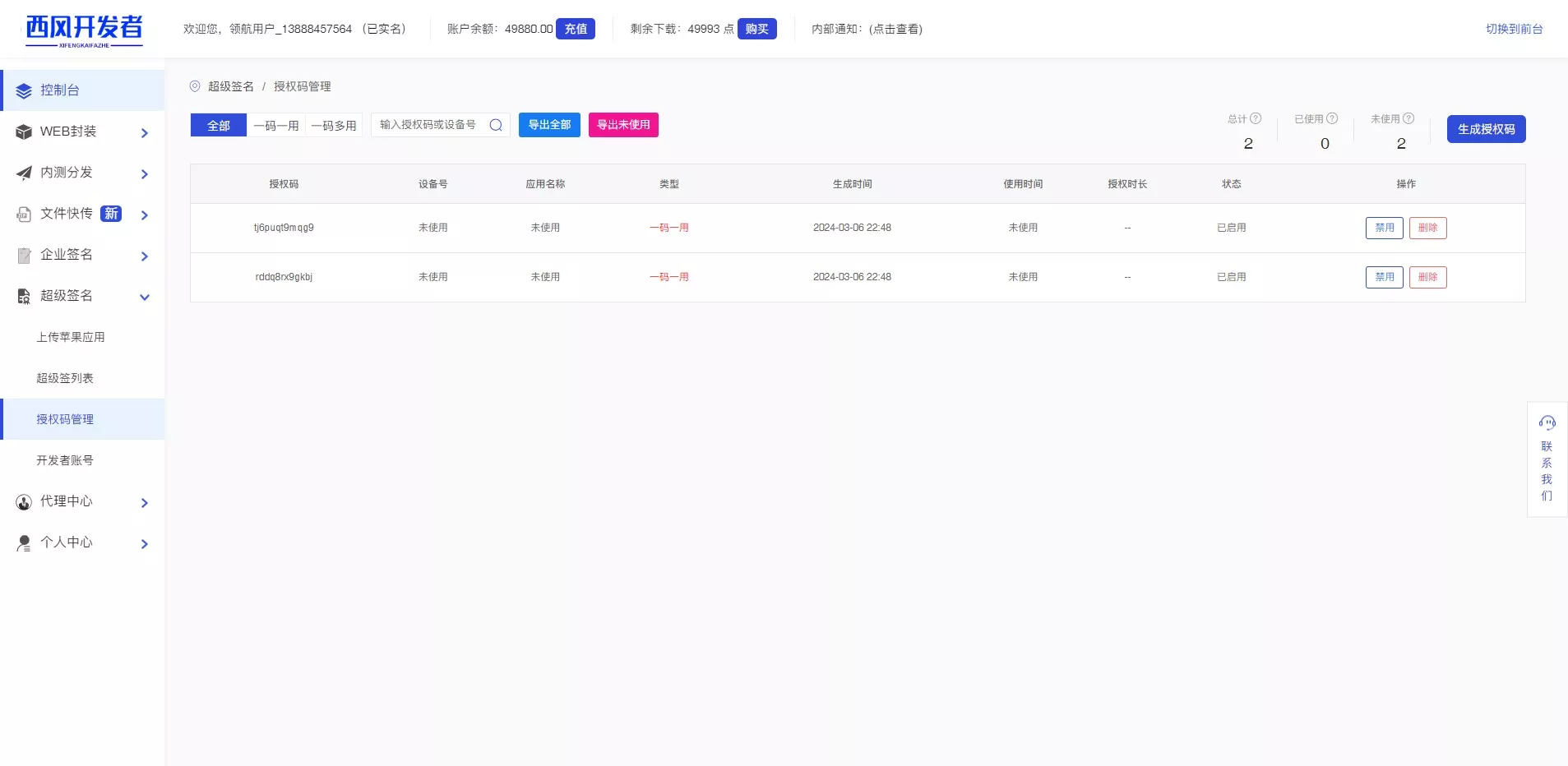The height and width of the screenshot is (766, 1568).
Task: Open 开发者账号 in the sidebar
Action: (65, 460)
